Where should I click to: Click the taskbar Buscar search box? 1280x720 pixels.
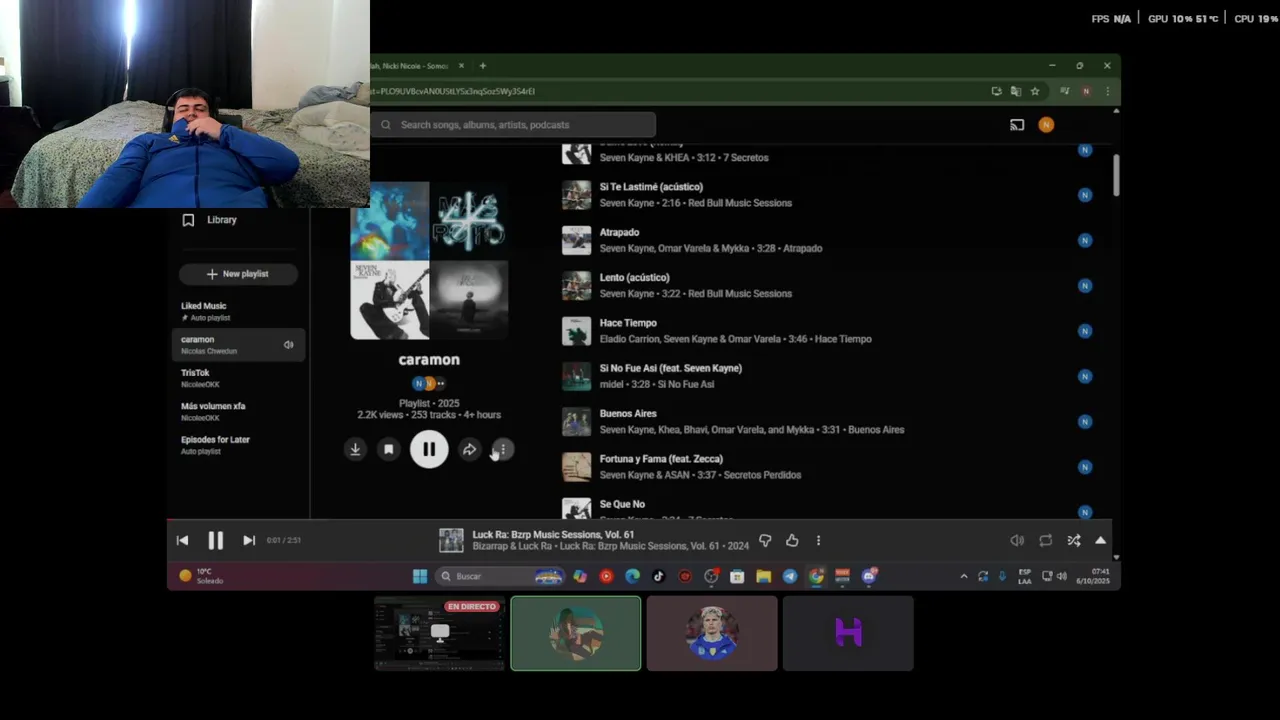click(x=500, y=576)
